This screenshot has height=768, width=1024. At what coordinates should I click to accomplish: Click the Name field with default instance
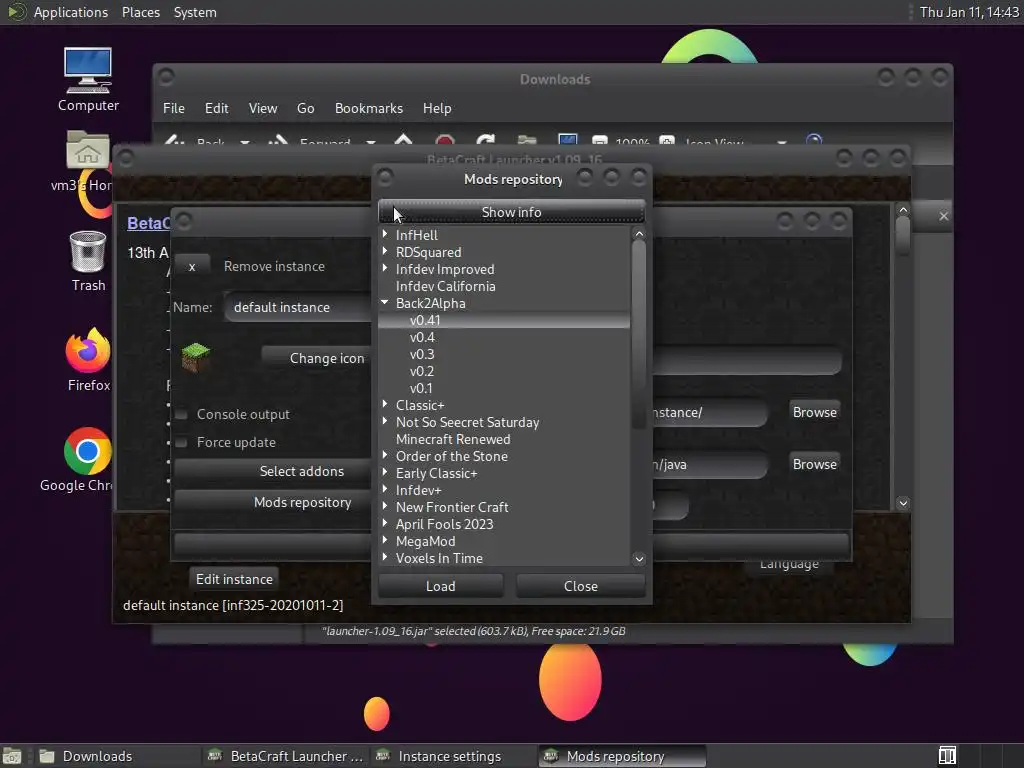(x=298, y=307)
